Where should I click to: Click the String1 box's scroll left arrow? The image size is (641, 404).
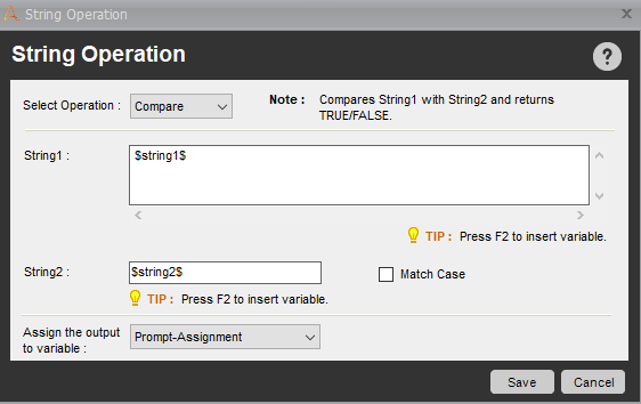pos(138,215)
